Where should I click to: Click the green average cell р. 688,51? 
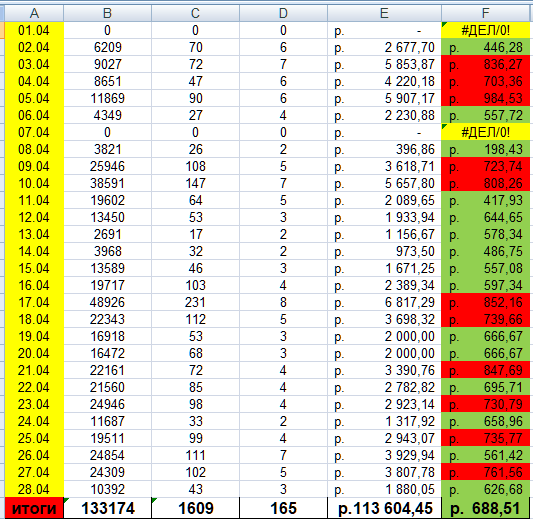pyautogui.click(x=485, y=508)
